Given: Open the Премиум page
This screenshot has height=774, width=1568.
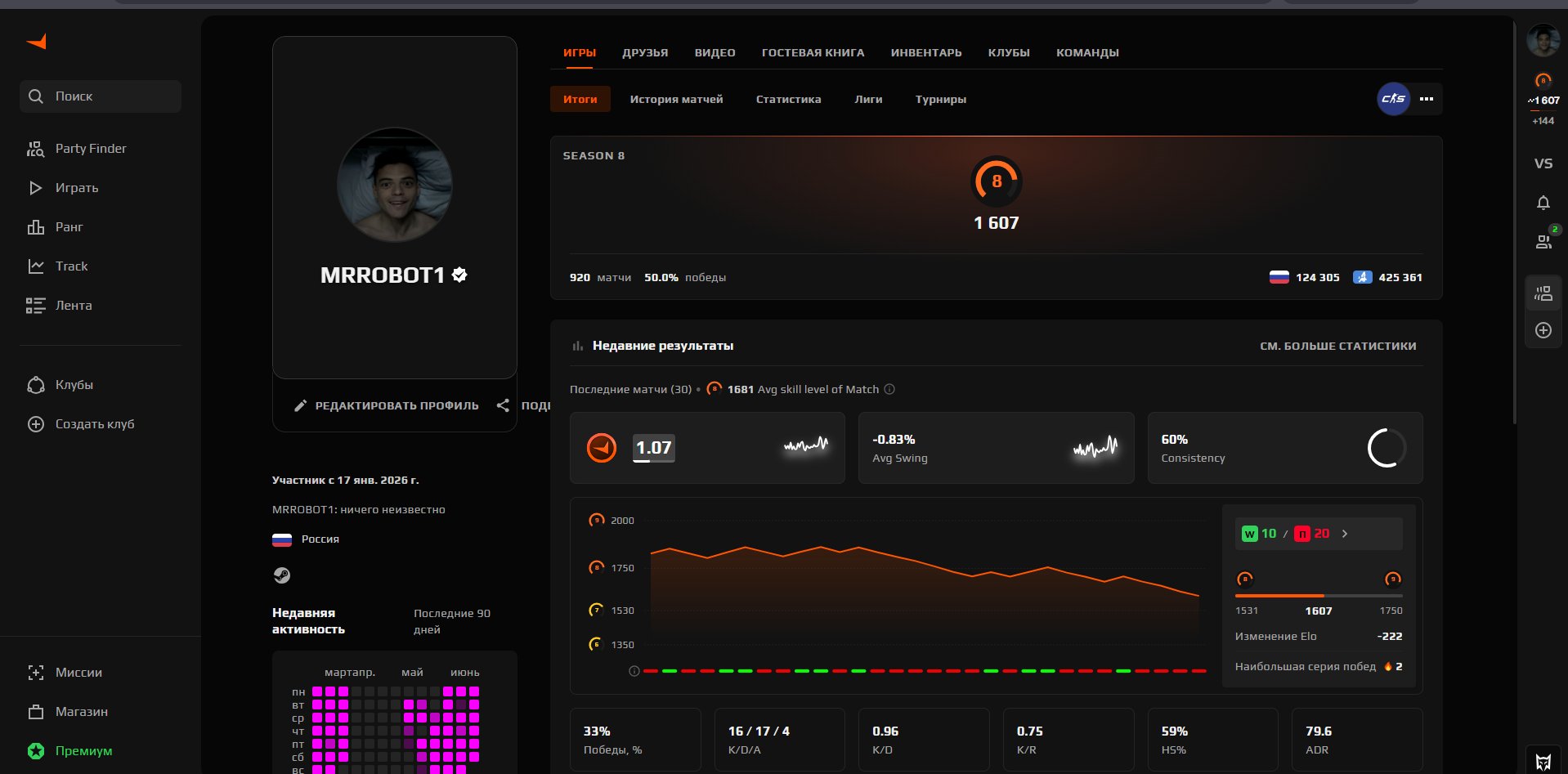Looking at the screenshot, I should coord(70,750).
